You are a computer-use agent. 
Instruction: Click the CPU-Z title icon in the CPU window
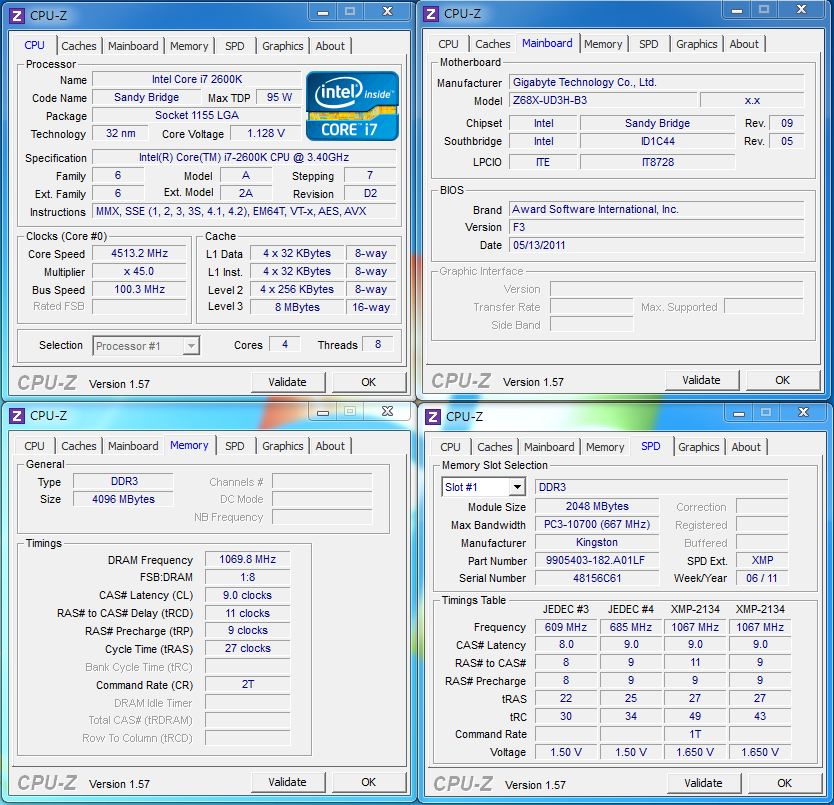click(x=17, y=13)
